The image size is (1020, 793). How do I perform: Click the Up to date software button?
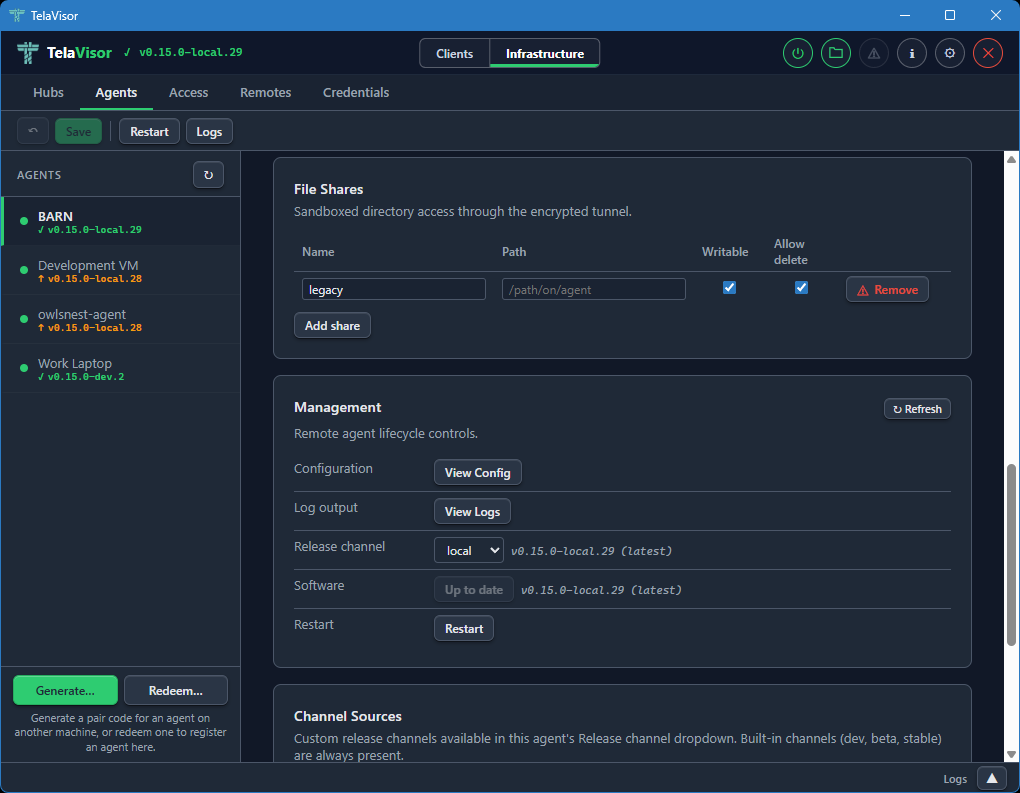[x=474, y=589]
